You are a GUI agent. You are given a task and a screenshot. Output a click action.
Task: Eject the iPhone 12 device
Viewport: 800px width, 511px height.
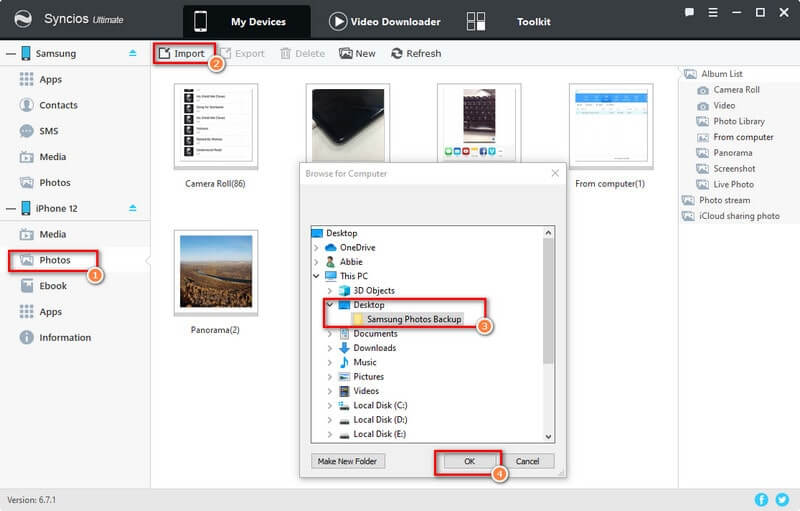click(x=133, y=208)
